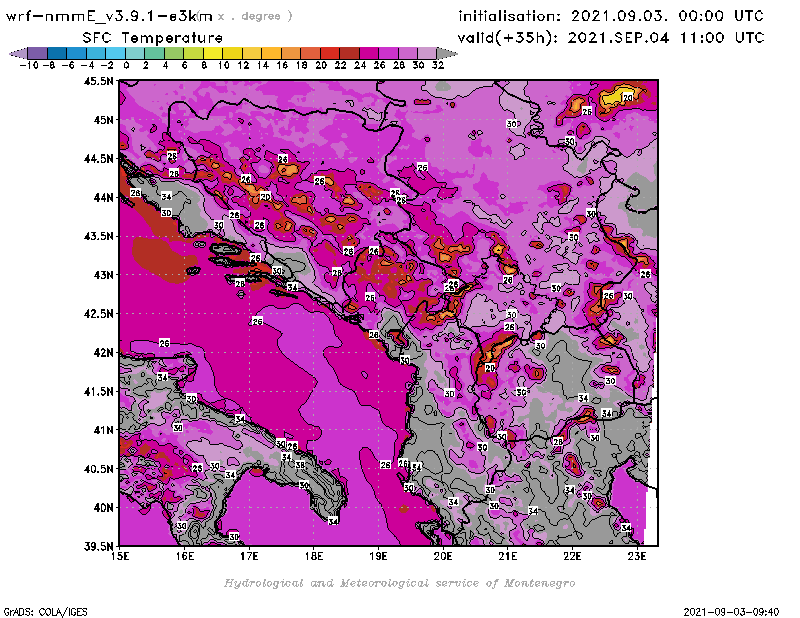The width and height of the screenshot is (800, 618).
Task: Click the model title 'wrf-nmmE_v3.9.1-e3km'
Action: (x=109, y=16)
